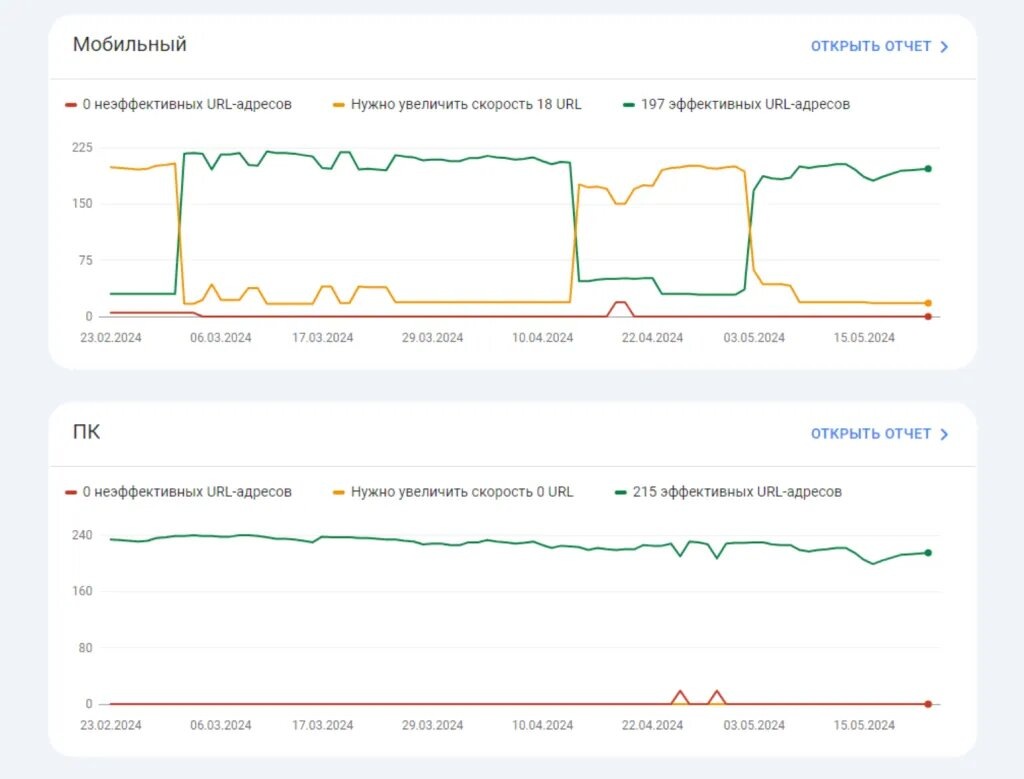This screenshot has width=1024, height=779.
Task: Click orange endpoint dot on Мобильный chart
Action: click(928, 303)
